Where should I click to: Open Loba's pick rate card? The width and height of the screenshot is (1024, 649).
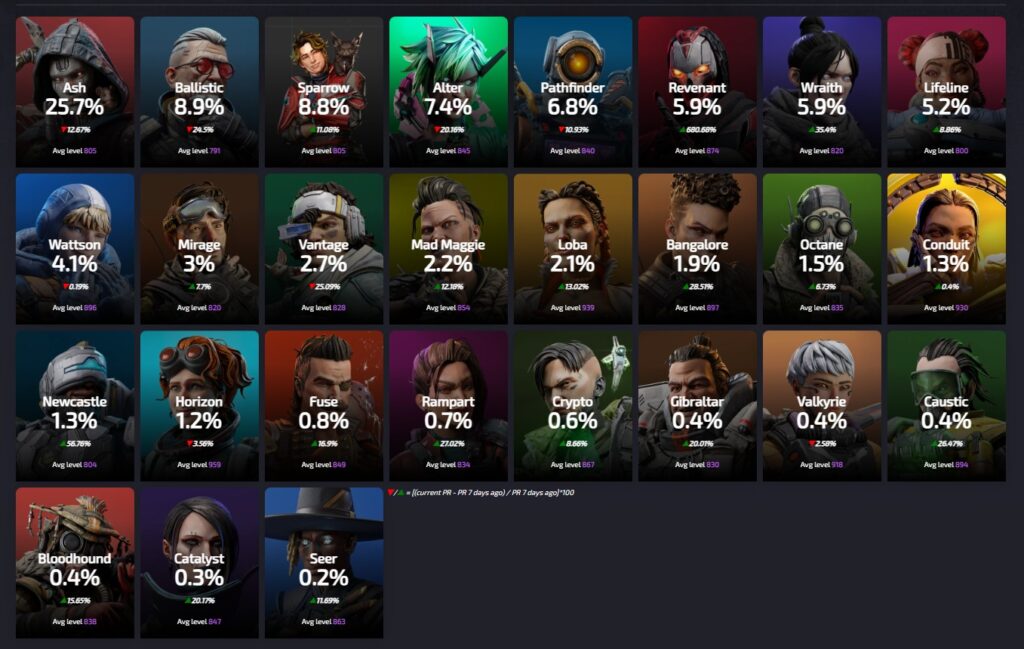point(573,249)
